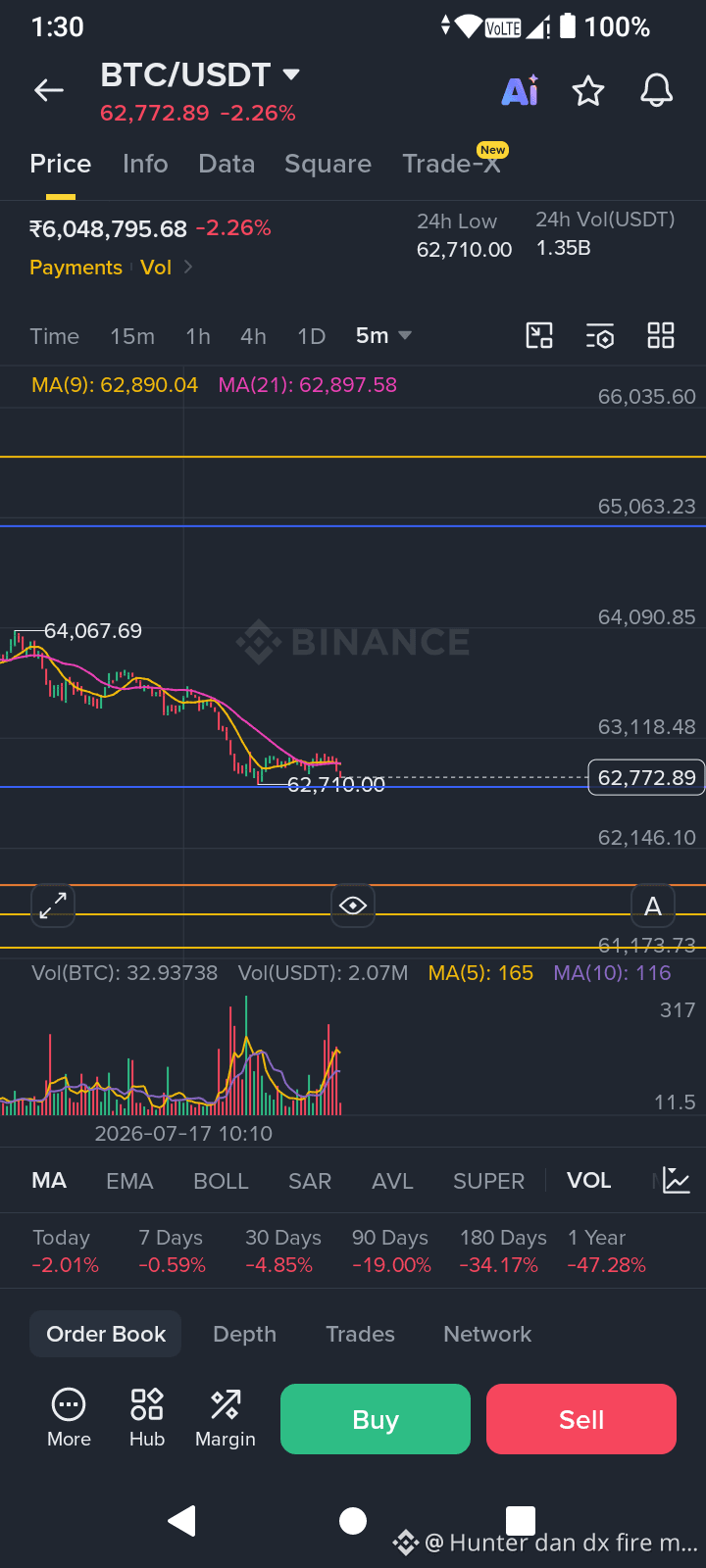706x1568 pixels.
Task: Toggle the MA indicator
Action: tap(49, 1181)
